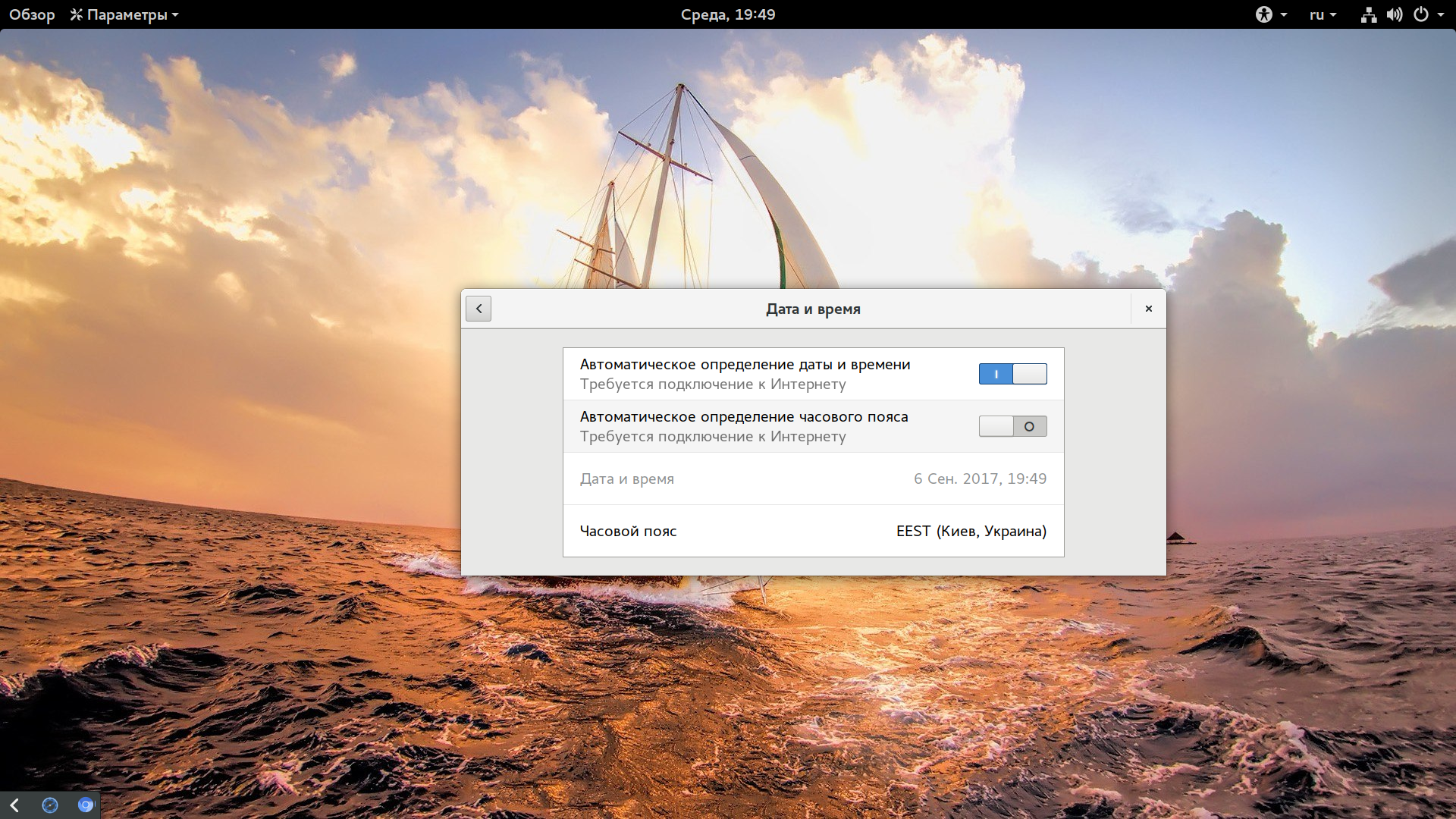The height and width of the screenshot is (819, 1456).
Task: Click the compass browser icon in tray
Action: click(x=50, y=805)
